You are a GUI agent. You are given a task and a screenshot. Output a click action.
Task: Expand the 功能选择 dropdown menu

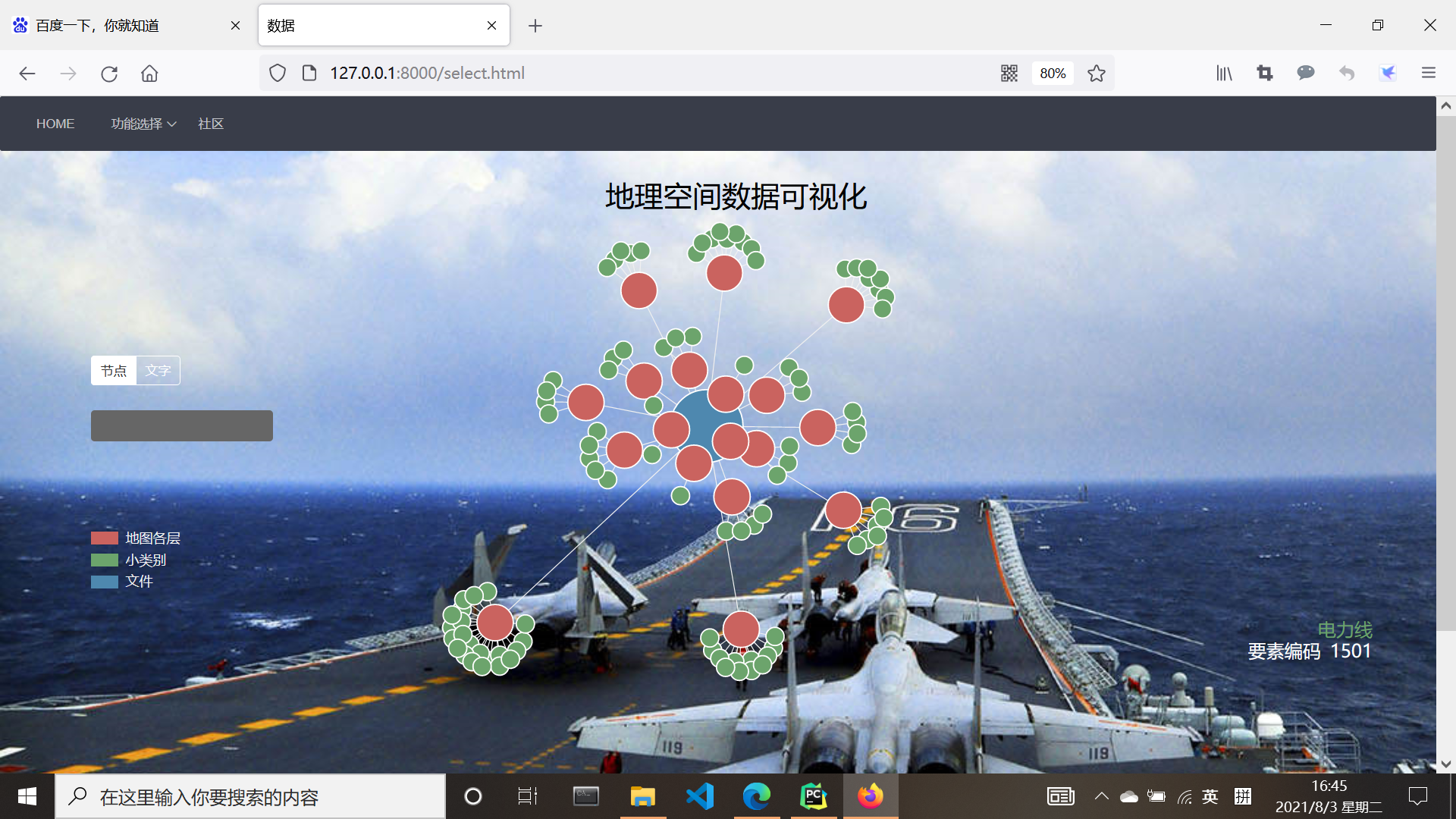pos(143,124)
